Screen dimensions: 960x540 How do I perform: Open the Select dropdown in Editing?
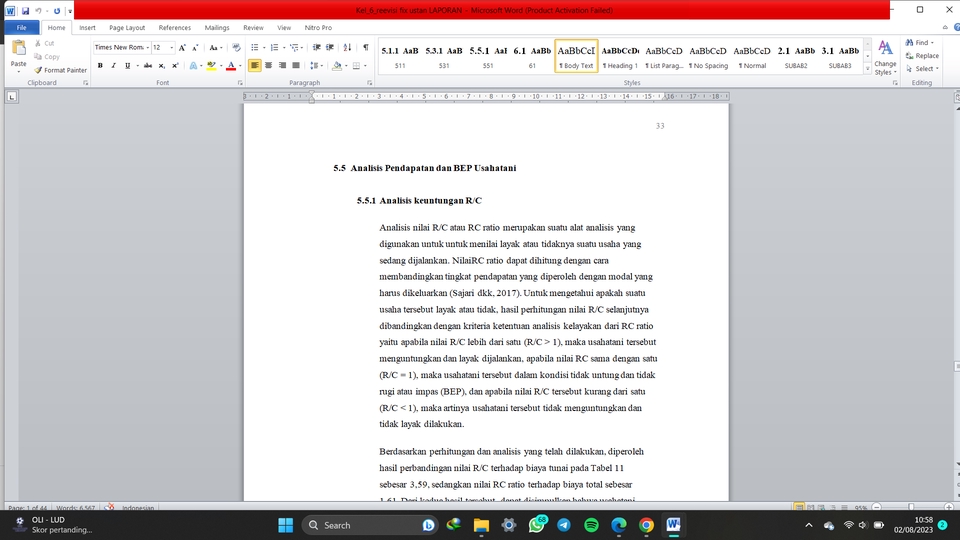(923, 69)
